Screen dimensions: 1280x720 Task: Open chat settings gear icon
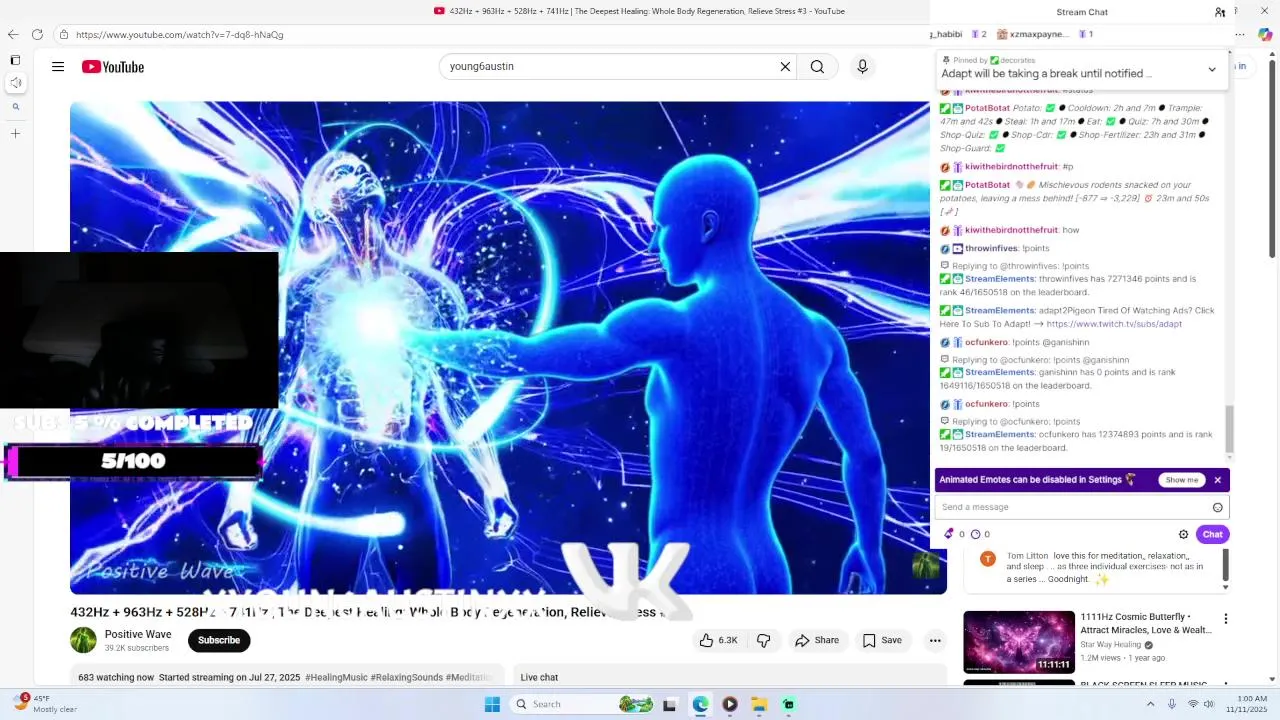click(1183, 534)
